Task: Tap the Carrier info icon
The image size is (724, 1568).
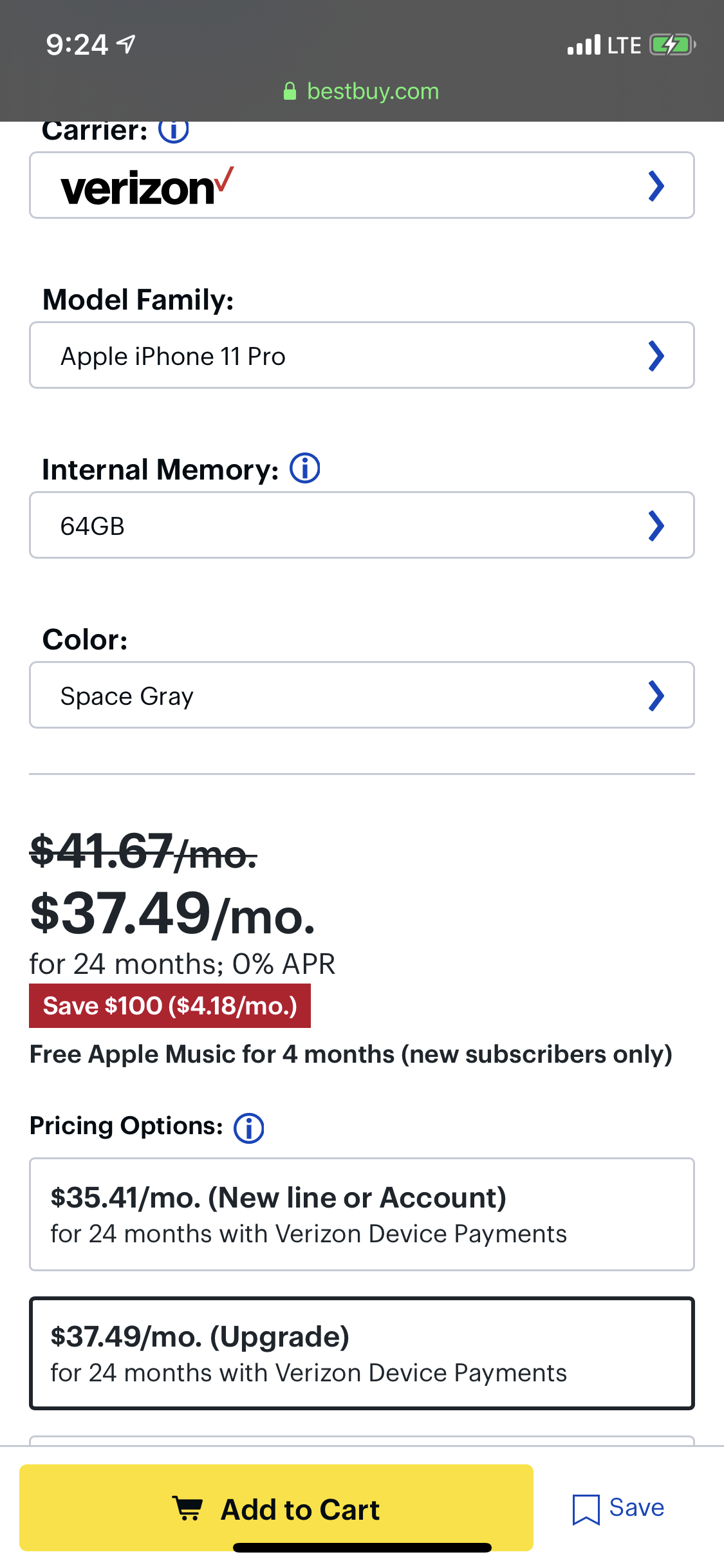Action: click(x=174, y=131)
